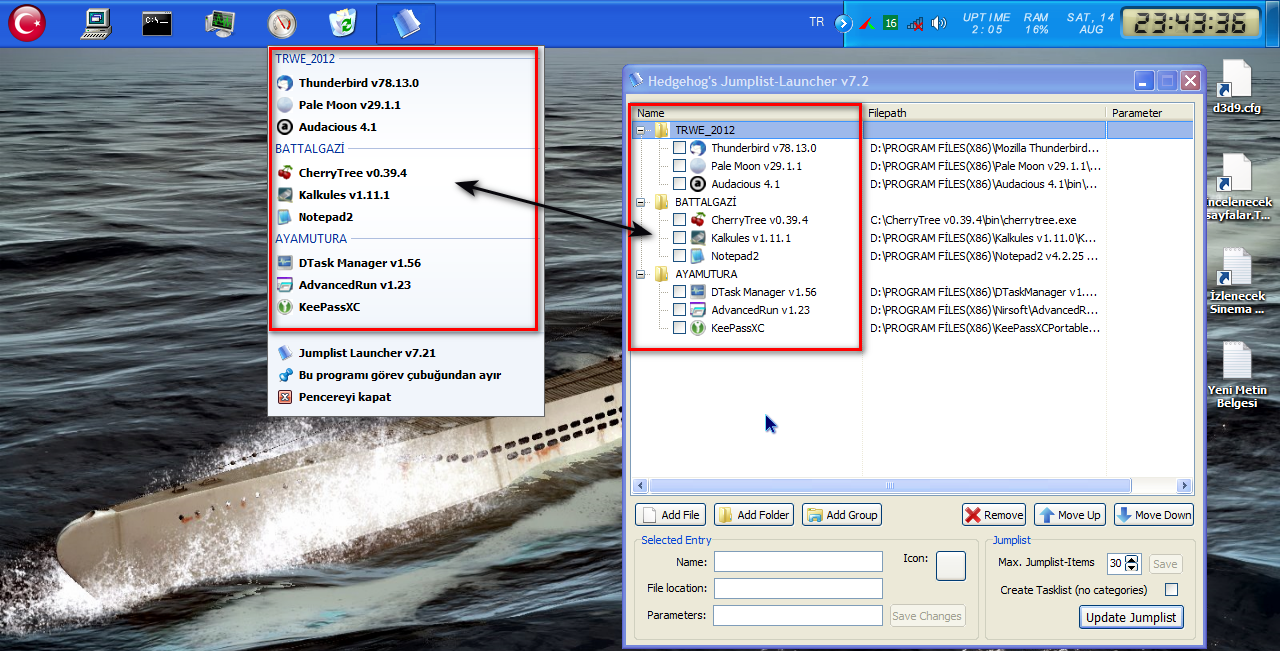Screen dimensions: 1280x651
Task: Click the horizontal scrollbar thumb in the list
Action: 888,486
